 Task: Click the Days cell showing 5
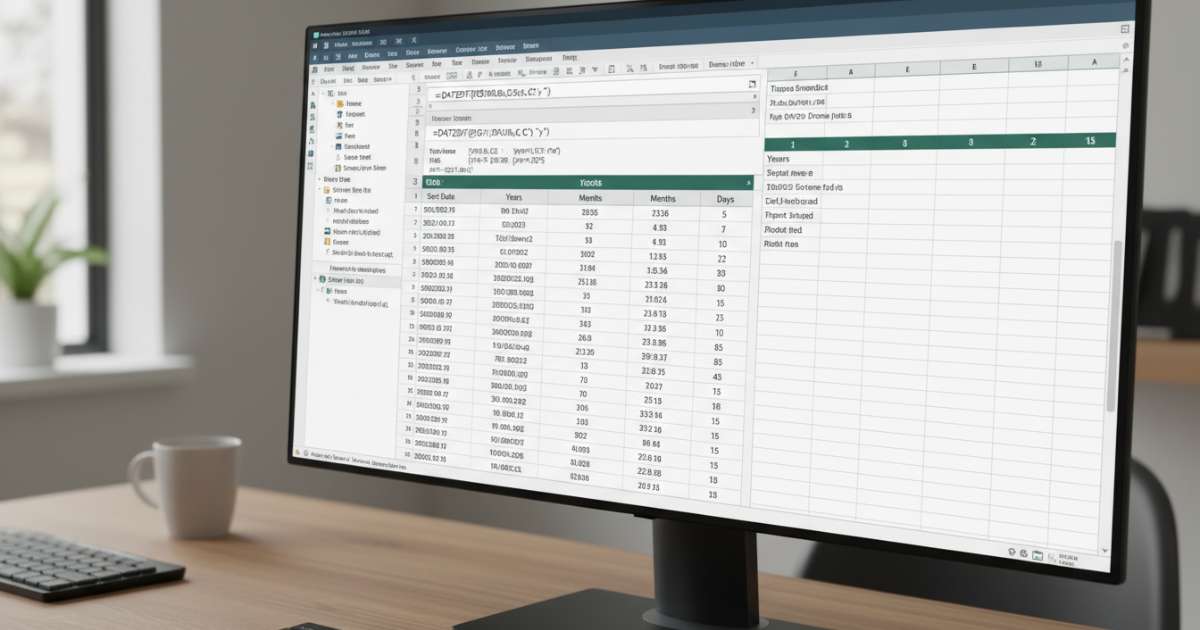pyautogui.click(x=722, y=214)
